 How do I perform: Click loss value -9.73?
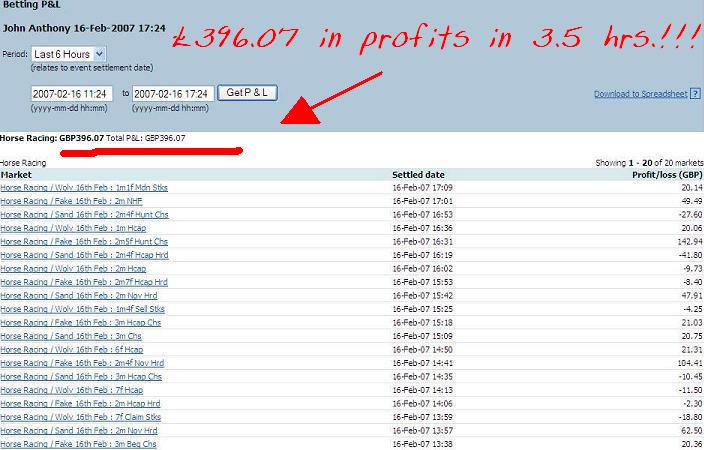pyautogui.click(x=693, y=269)
